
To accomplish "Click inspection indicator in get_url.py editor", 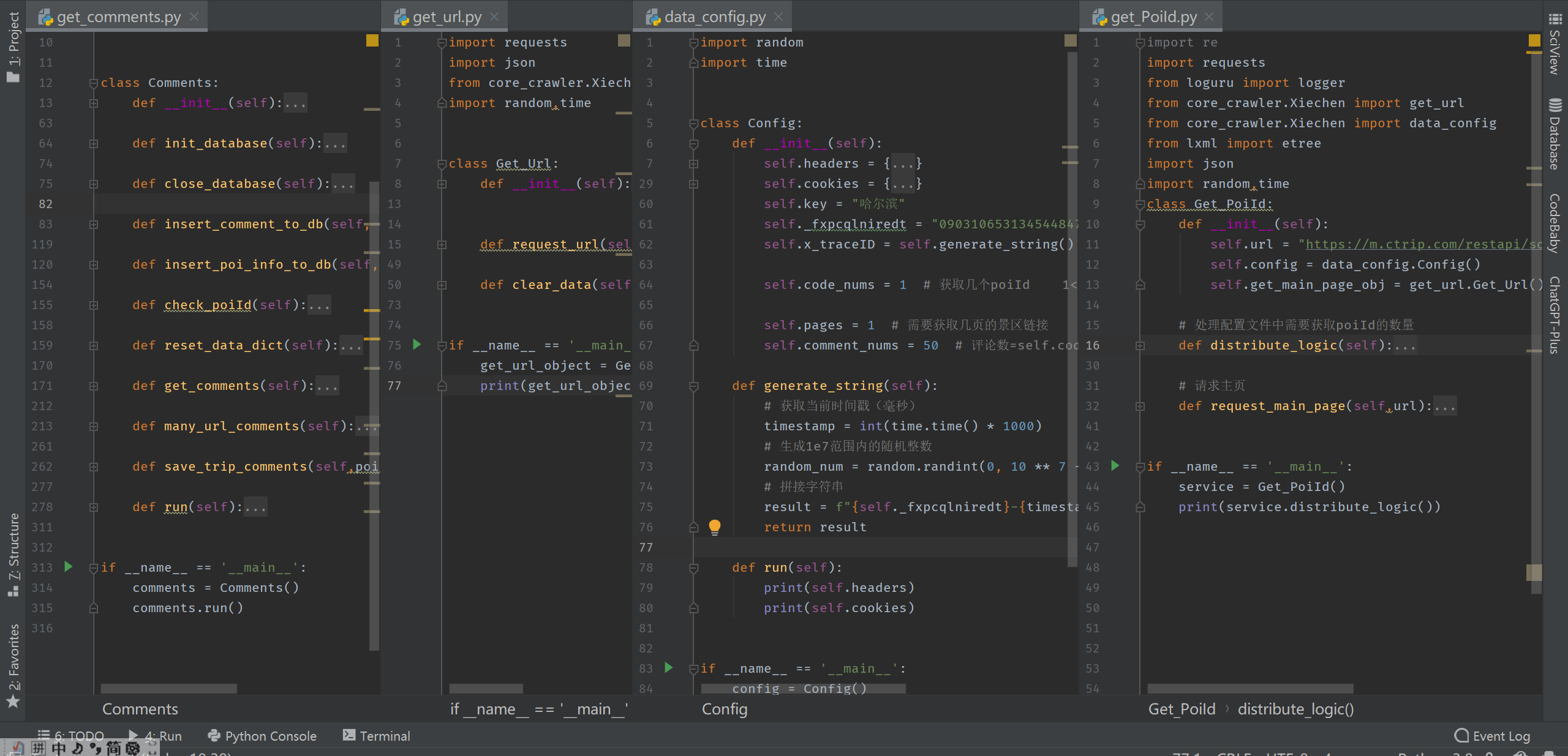I will [624, 40].
